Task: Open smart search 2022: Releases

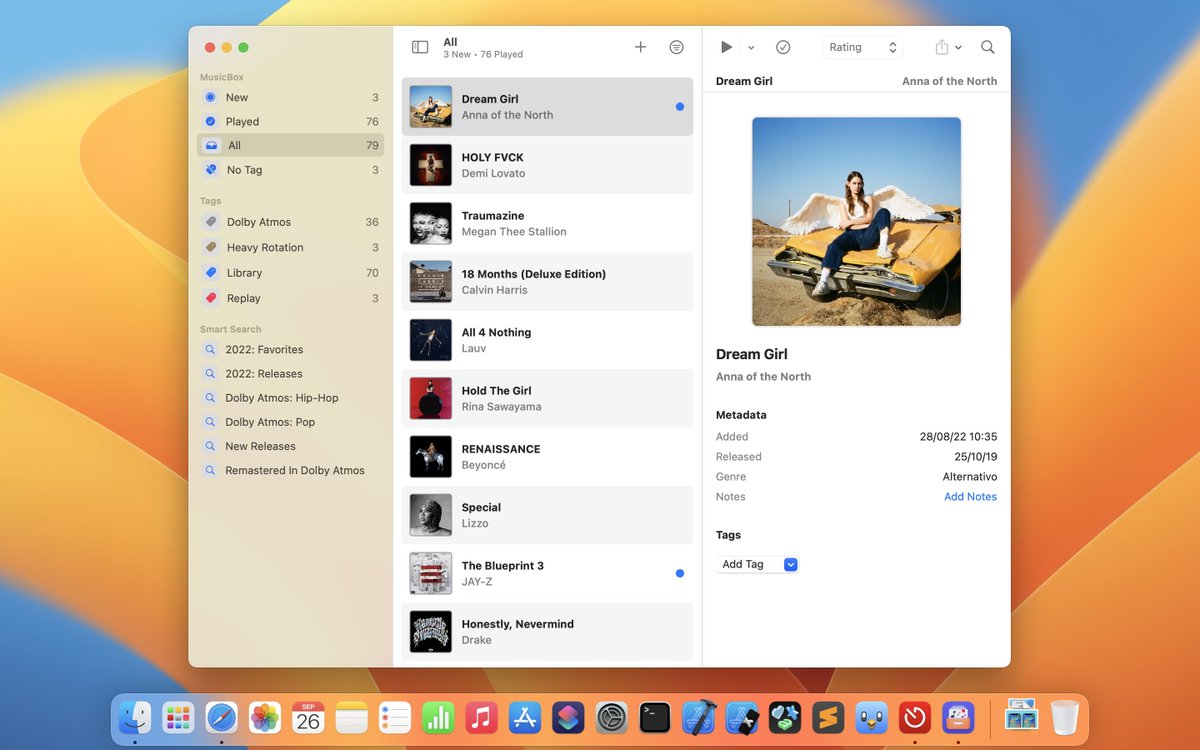Action: point(290,373)
